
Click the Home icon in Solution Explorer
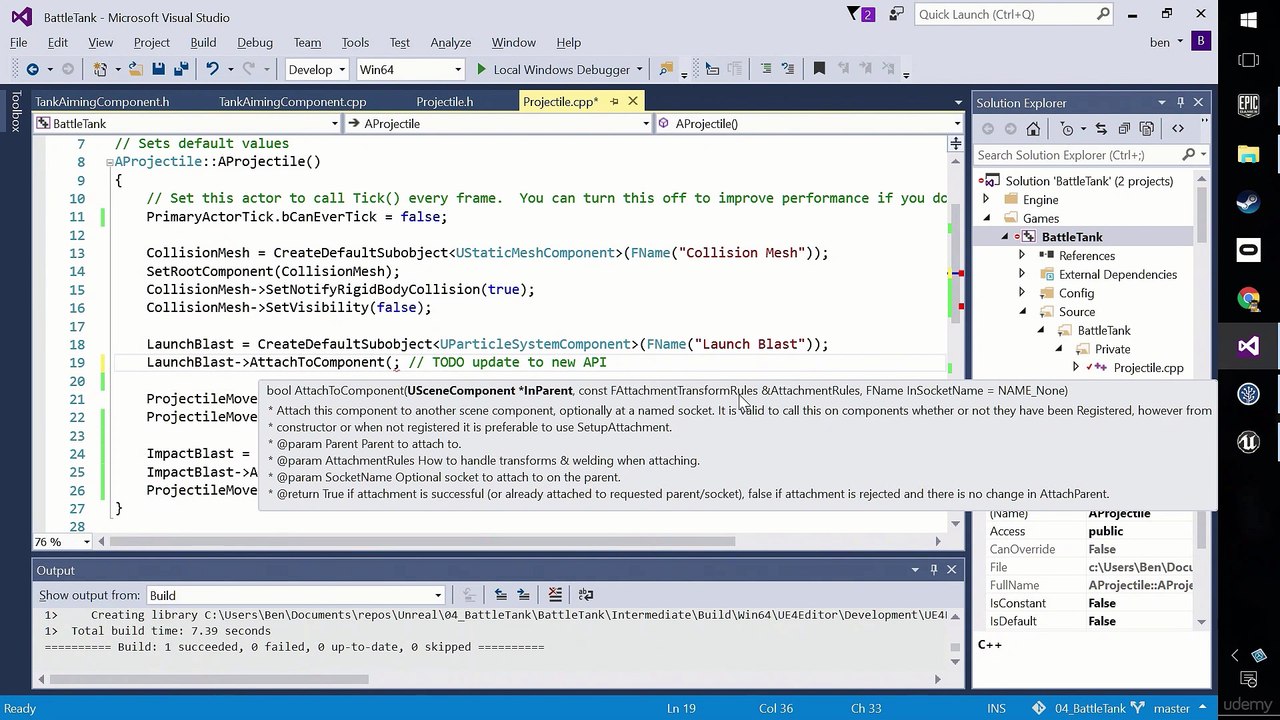coord(1033,128)
